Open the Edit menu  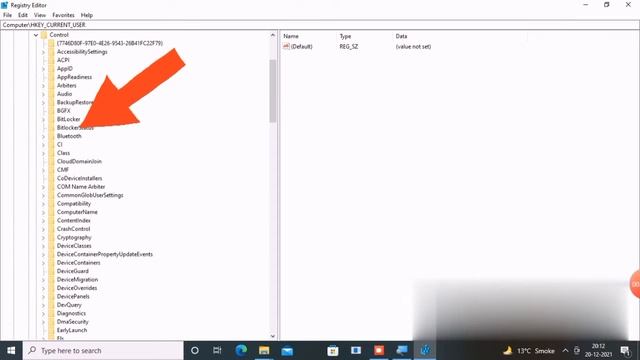point(23,15)
